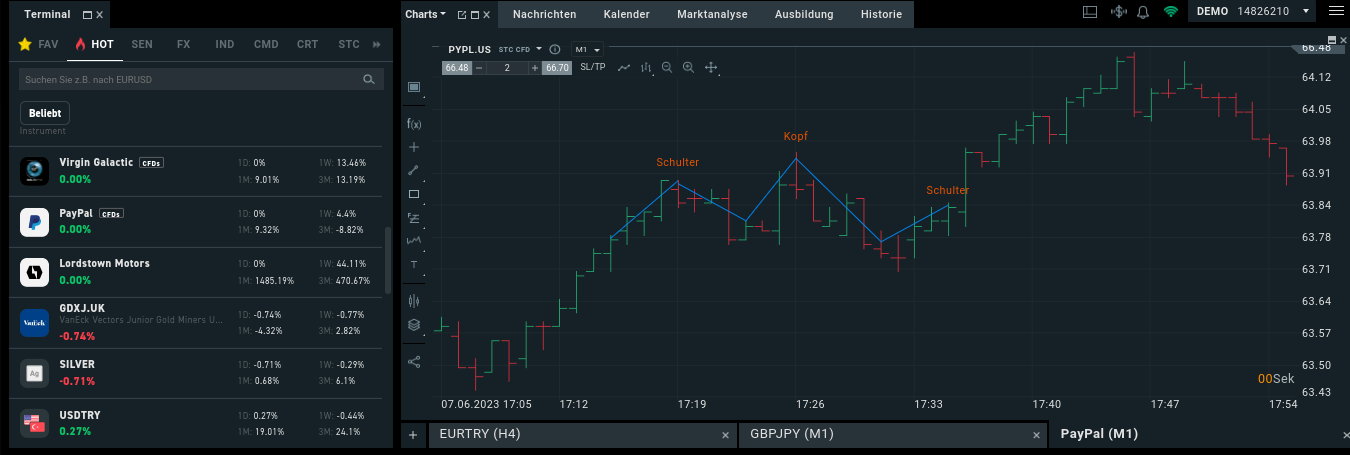Pop out the Terminal panel
Screen dimensions: 1350x455
tap(87, 15)
